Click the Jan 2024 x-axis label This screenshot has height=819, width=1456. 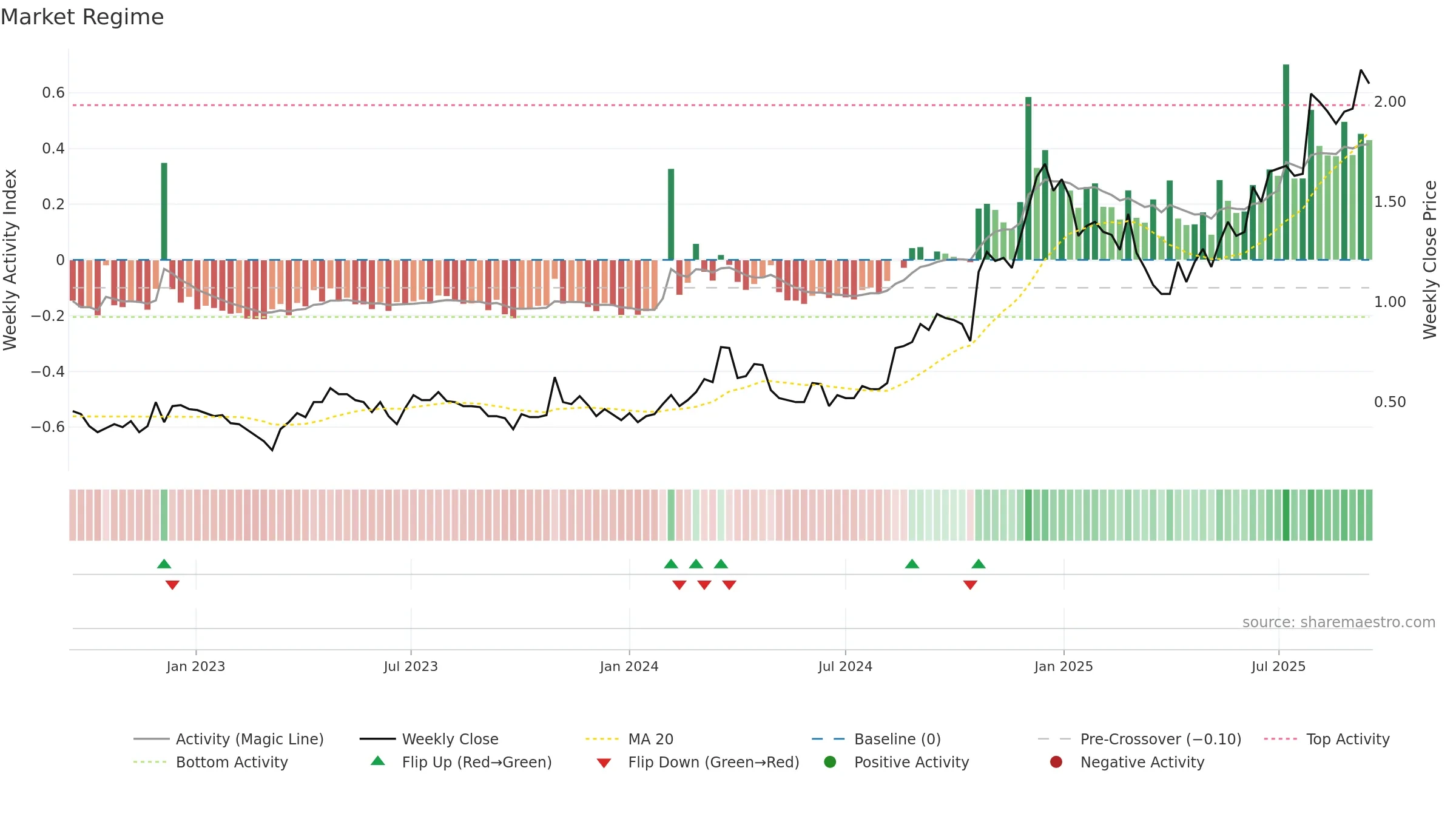tap(629, 666)
